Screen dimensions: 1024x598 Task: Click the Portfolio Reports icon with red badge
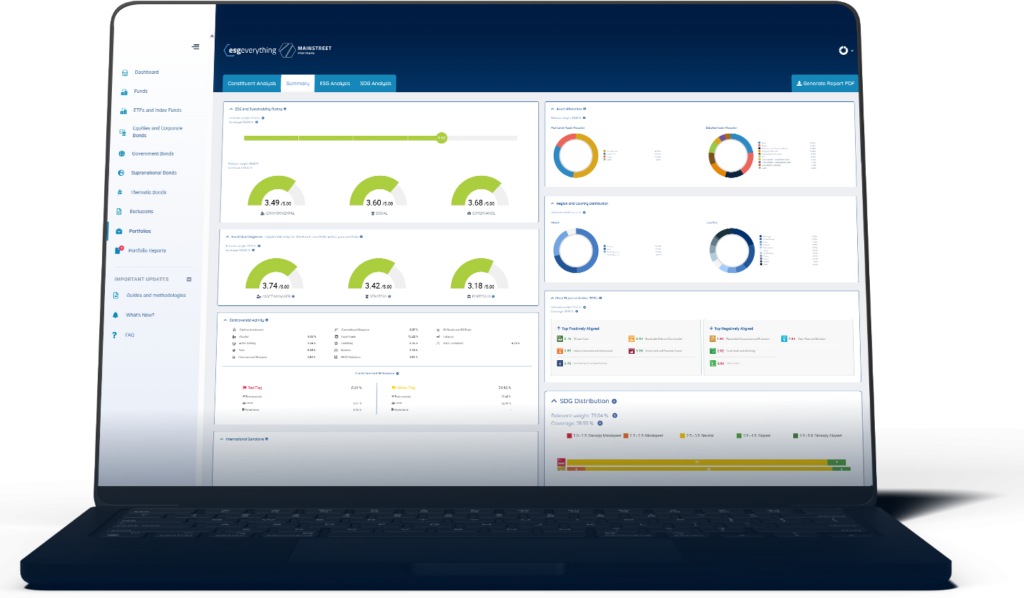[x=121, y=249]
